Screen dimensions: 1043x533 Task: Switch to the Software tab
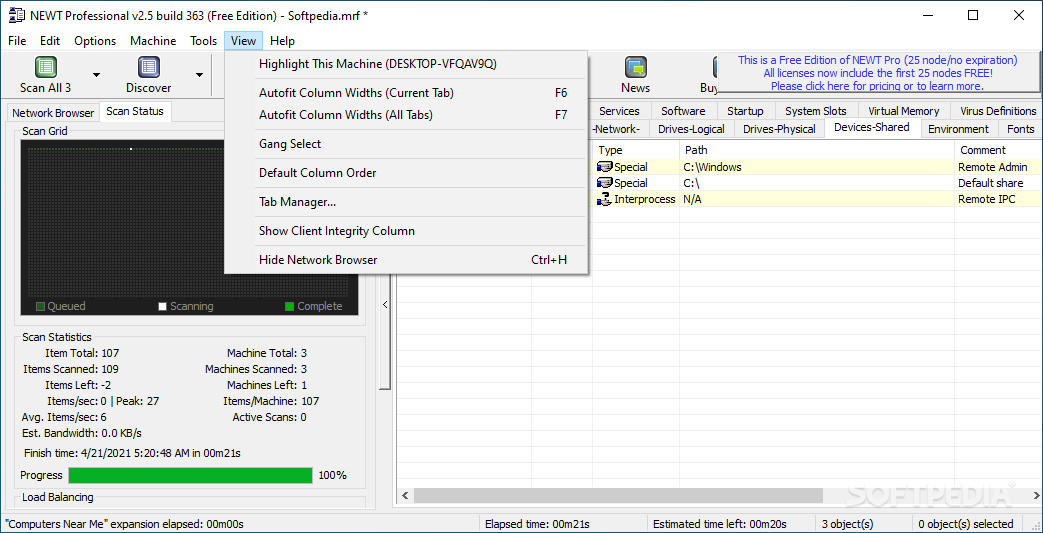point(683,111)
